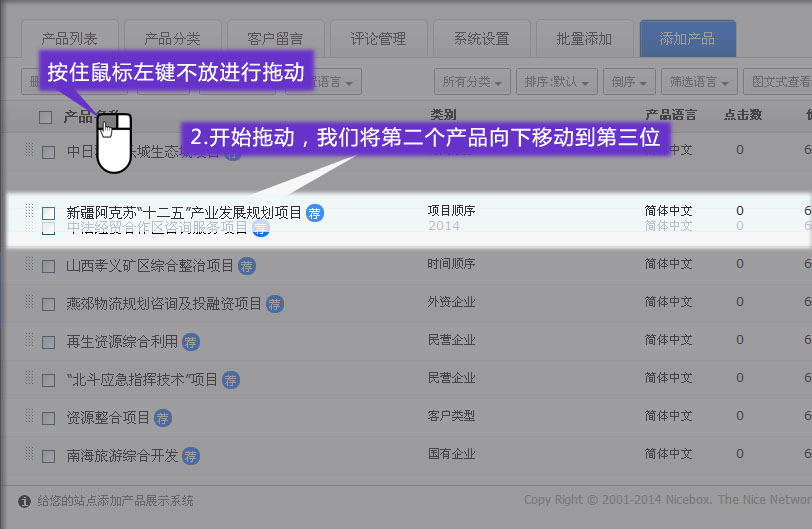Tick the checkbox for 资源整合项目 row
The height and width of the screenshot is (529, 812).
coord(48,418)
